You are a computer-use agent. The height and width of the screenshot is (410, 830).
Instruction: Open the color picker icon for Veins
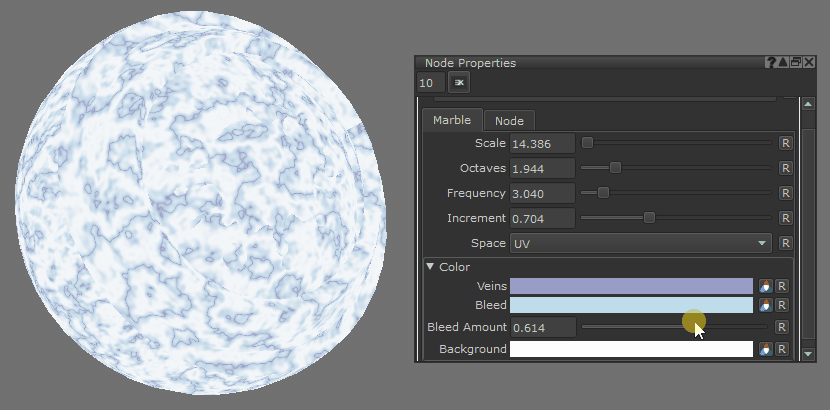coord(766,286)
